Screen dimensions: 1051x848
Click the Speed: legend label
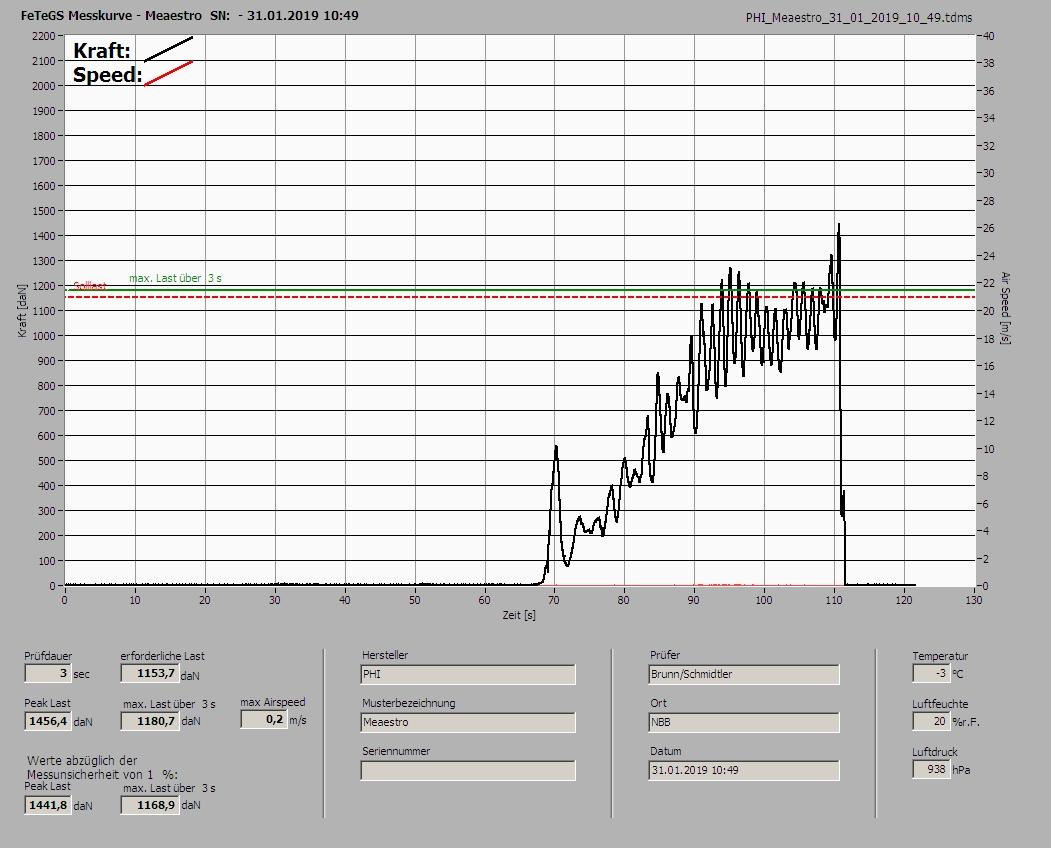tap(107, 74)
